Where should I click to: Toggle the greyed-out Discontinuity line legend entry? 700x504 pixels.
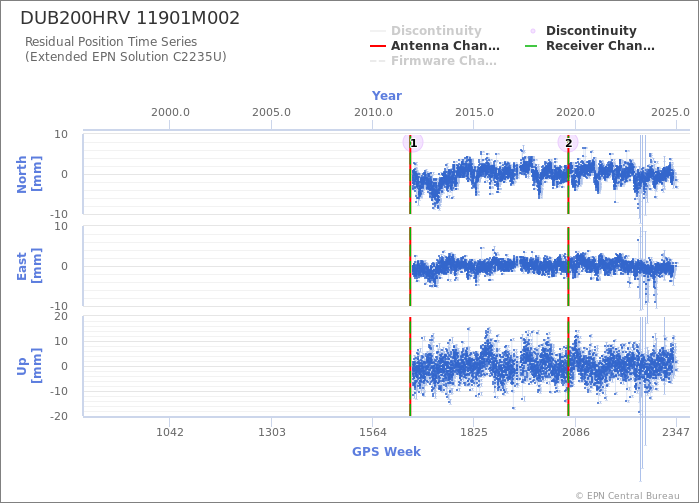click(426, 31)
